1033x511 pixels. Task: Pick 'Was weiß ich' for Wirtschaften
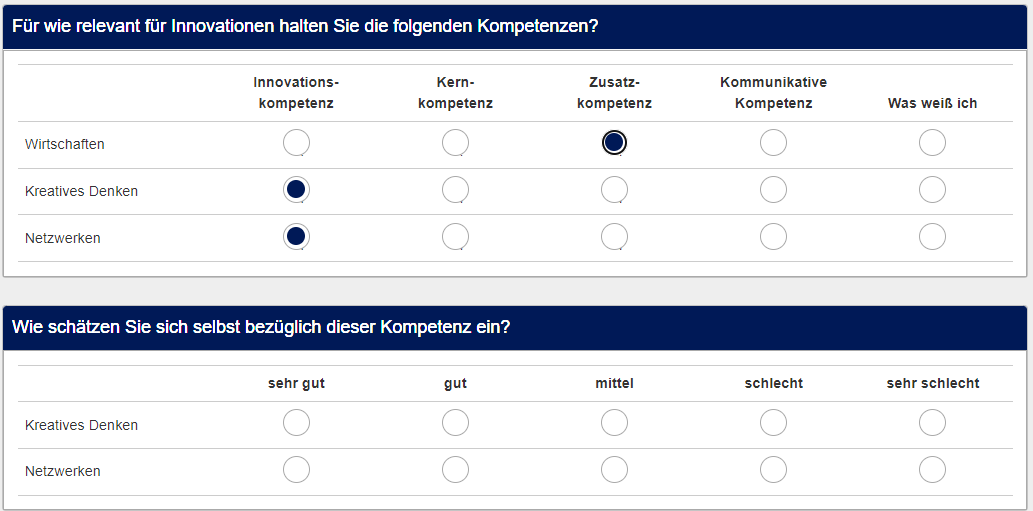pyautogui.click(x=932, y=143)
